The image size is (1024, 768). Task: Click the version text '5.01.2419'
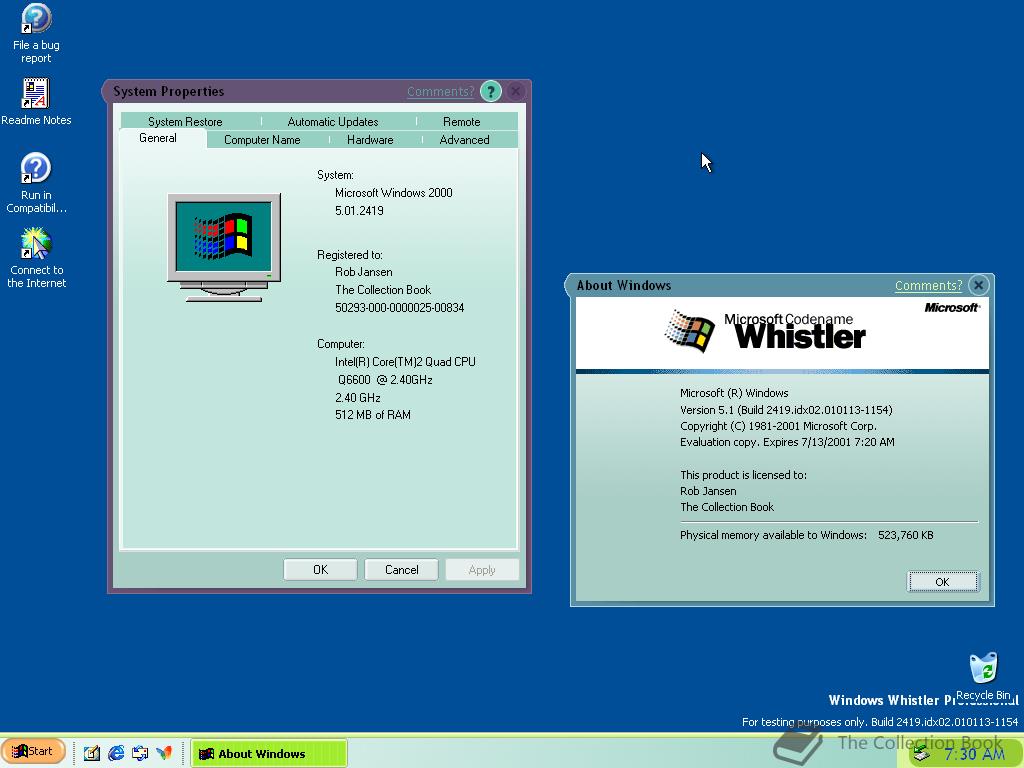pos(359,210)
